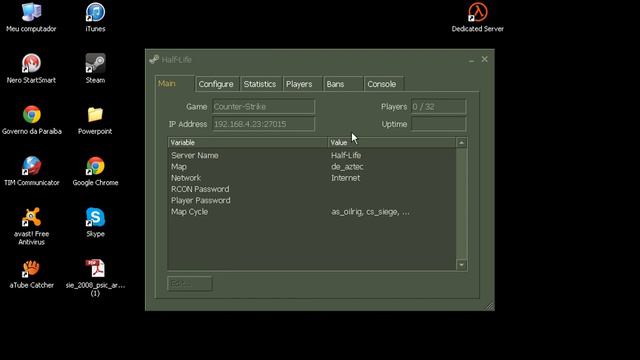
Task: Click the scrollbar up arrow
Action: [x=461, y=143]
